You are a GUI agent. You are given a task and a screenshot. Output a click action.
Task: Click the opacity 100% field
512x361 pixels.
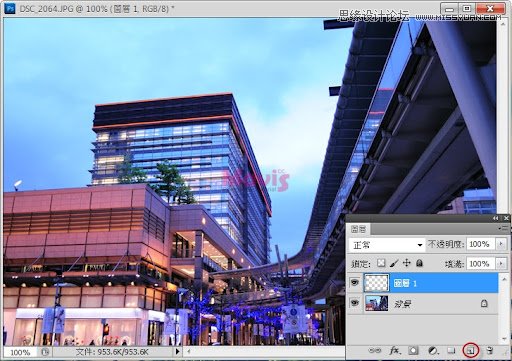coord(481,244)
